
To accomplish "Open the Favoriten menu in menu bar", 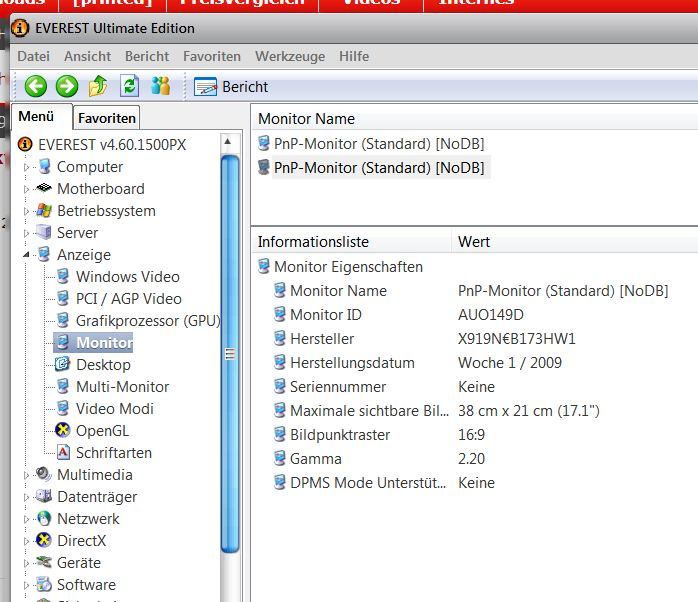I will coord(212,57).
